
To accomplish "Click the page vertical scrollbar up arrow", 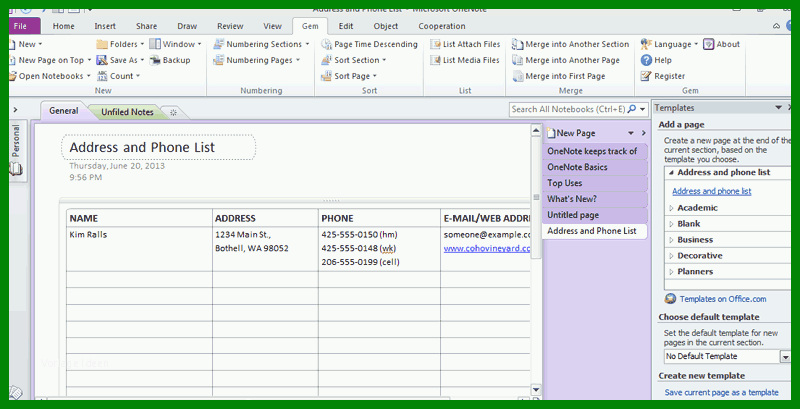I will click(x=536, y=131).
